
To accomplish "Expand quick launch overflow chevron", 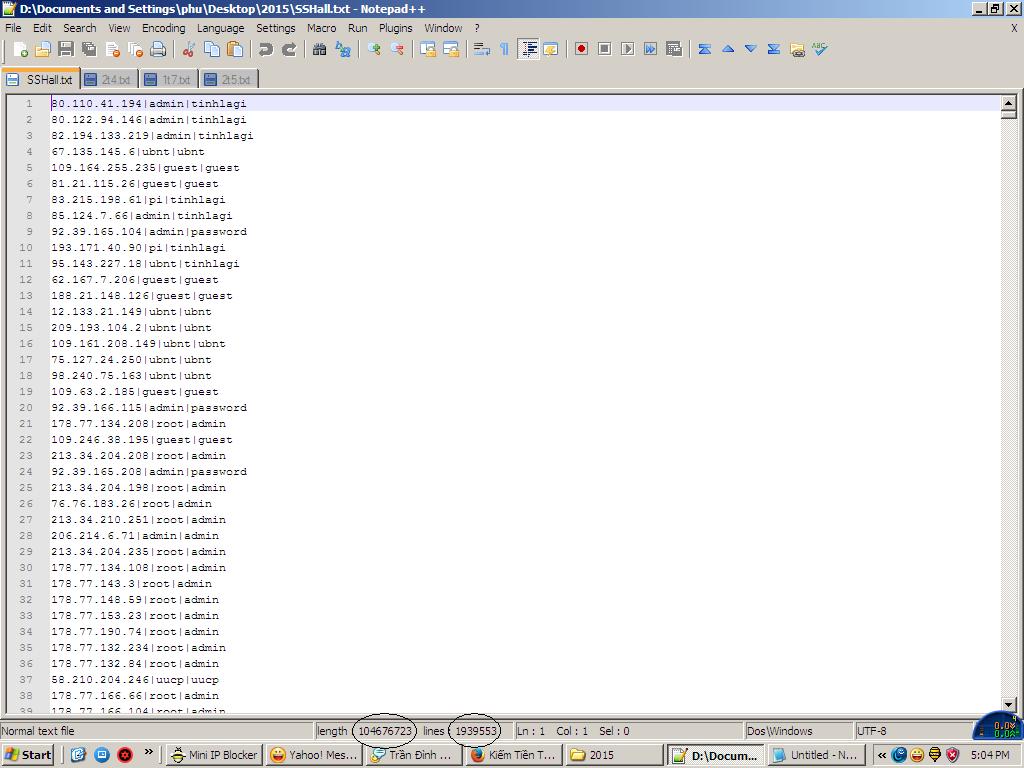I will 148,752.
